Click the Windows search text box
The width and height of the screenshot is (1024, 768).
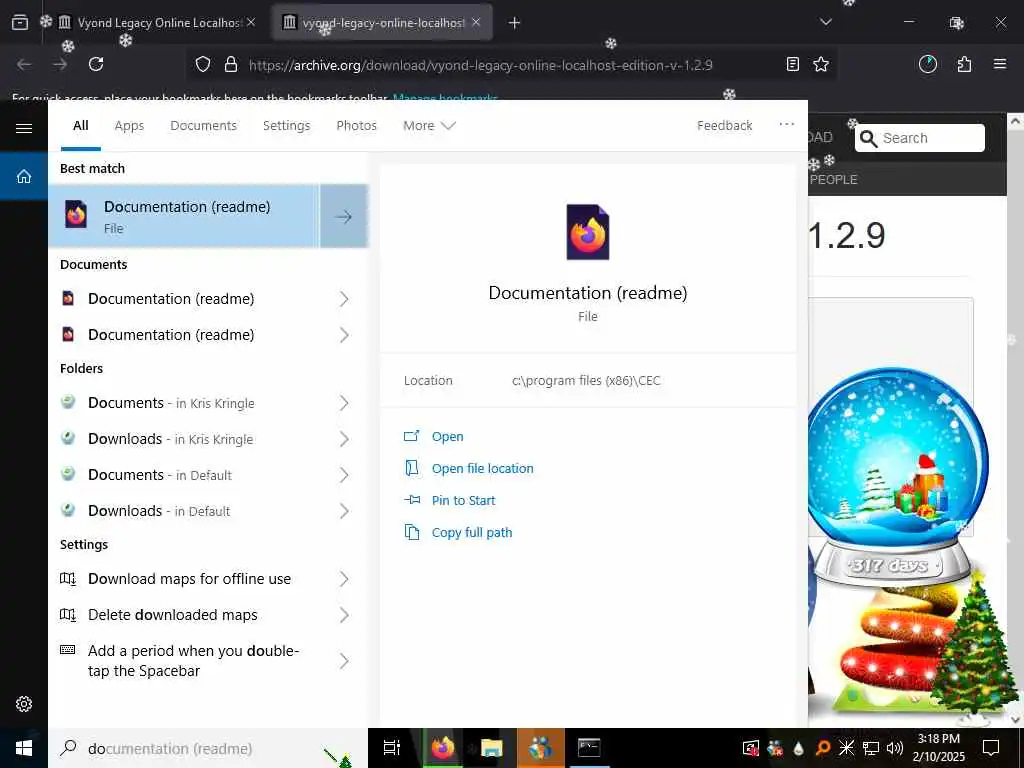point(208,748)
